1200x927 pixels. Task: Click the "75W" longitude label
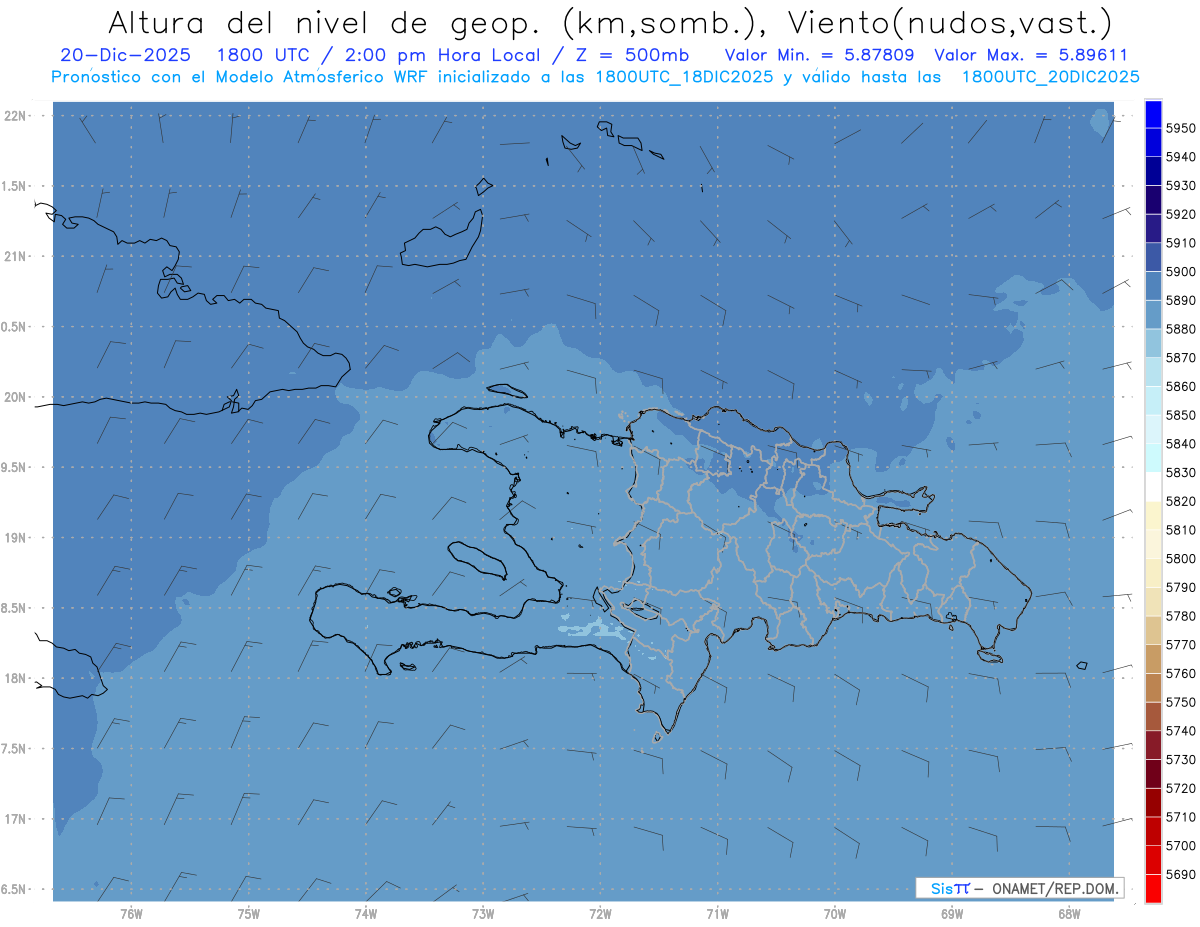click(x=249, y=914)
